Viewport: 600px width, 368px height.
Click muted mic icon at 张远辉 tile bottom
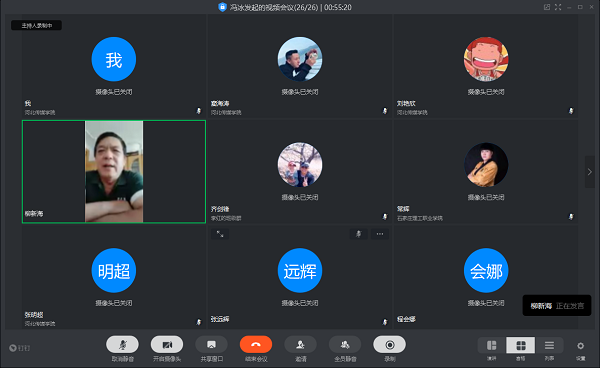385,322
